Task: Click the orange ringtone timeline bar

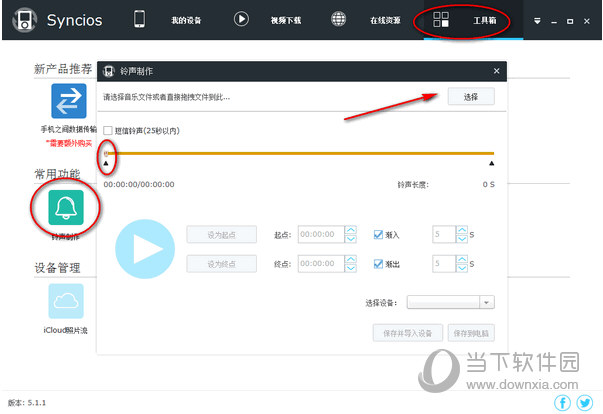Action: (300, 153)
